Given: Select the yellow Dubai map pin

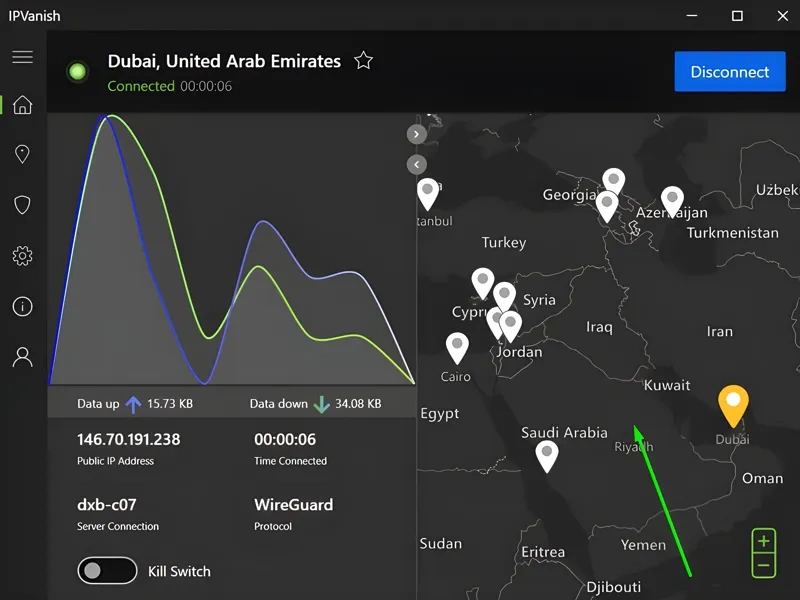Looking at the screenshot, I should point(733,402).
